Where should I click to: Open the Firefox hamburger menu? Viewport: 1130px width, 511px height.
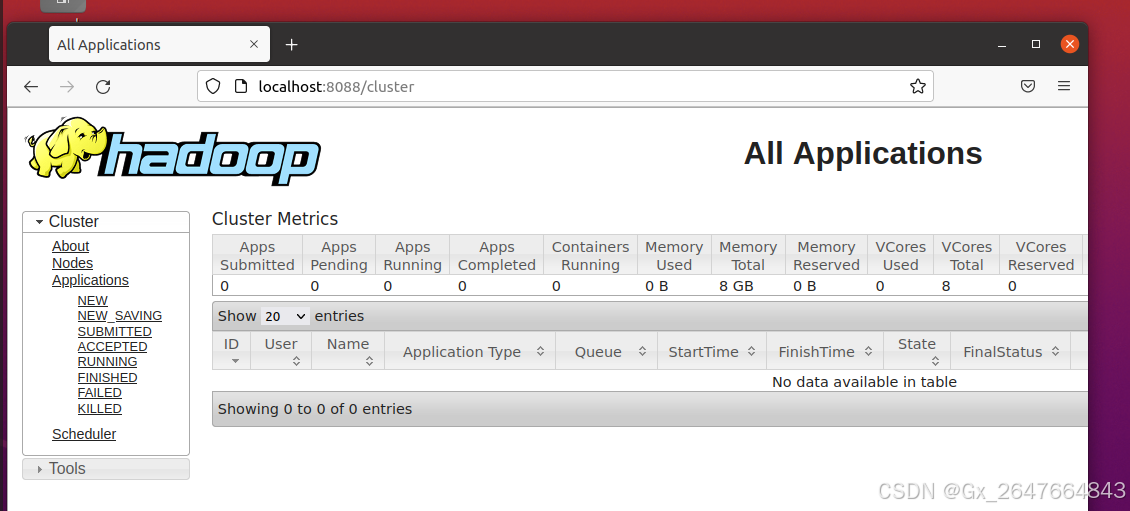(1064, 86)
